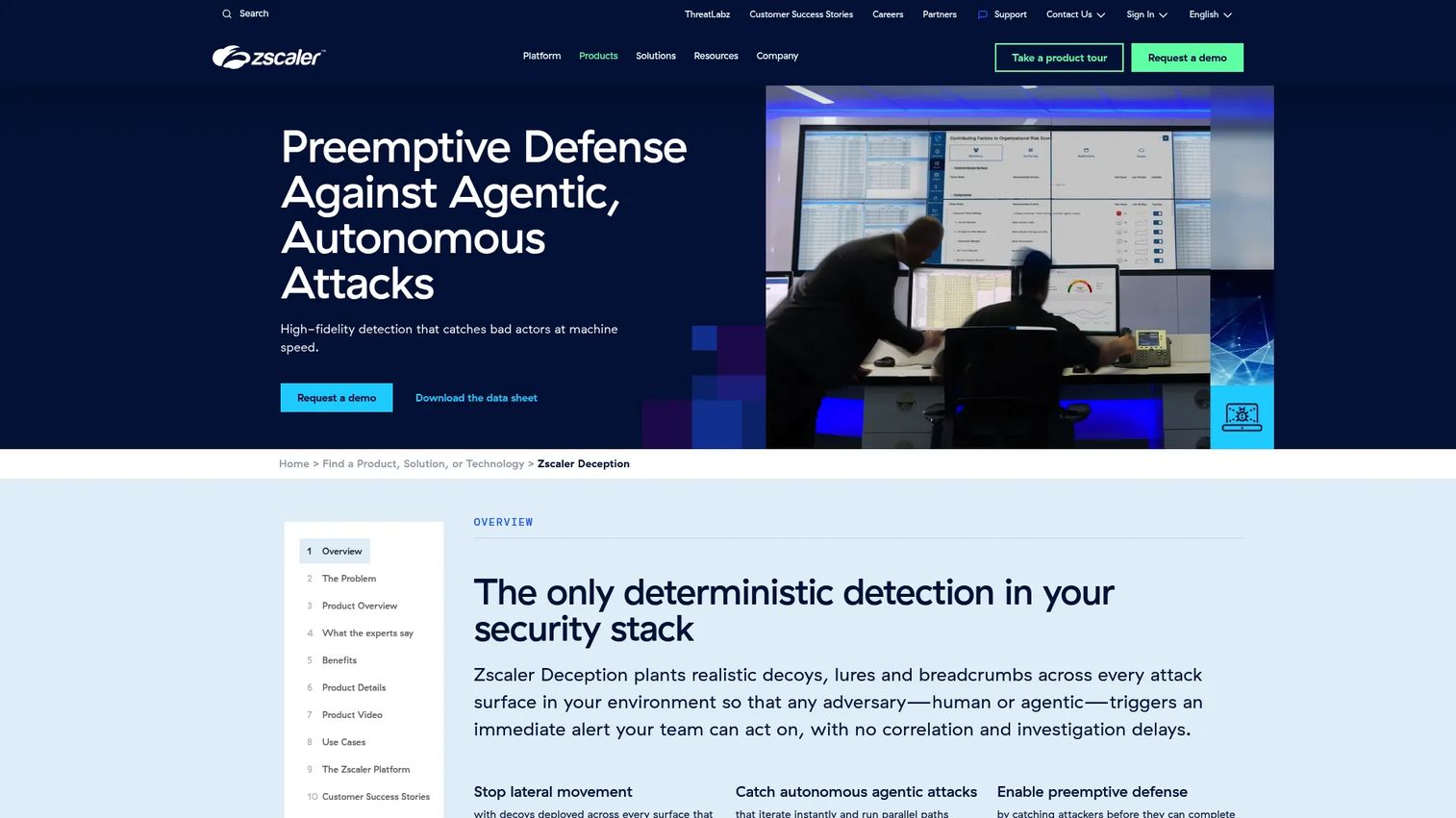Screen dimensions: 1456x818
Task: Go to Home breadcrumb
Action: 294,463
